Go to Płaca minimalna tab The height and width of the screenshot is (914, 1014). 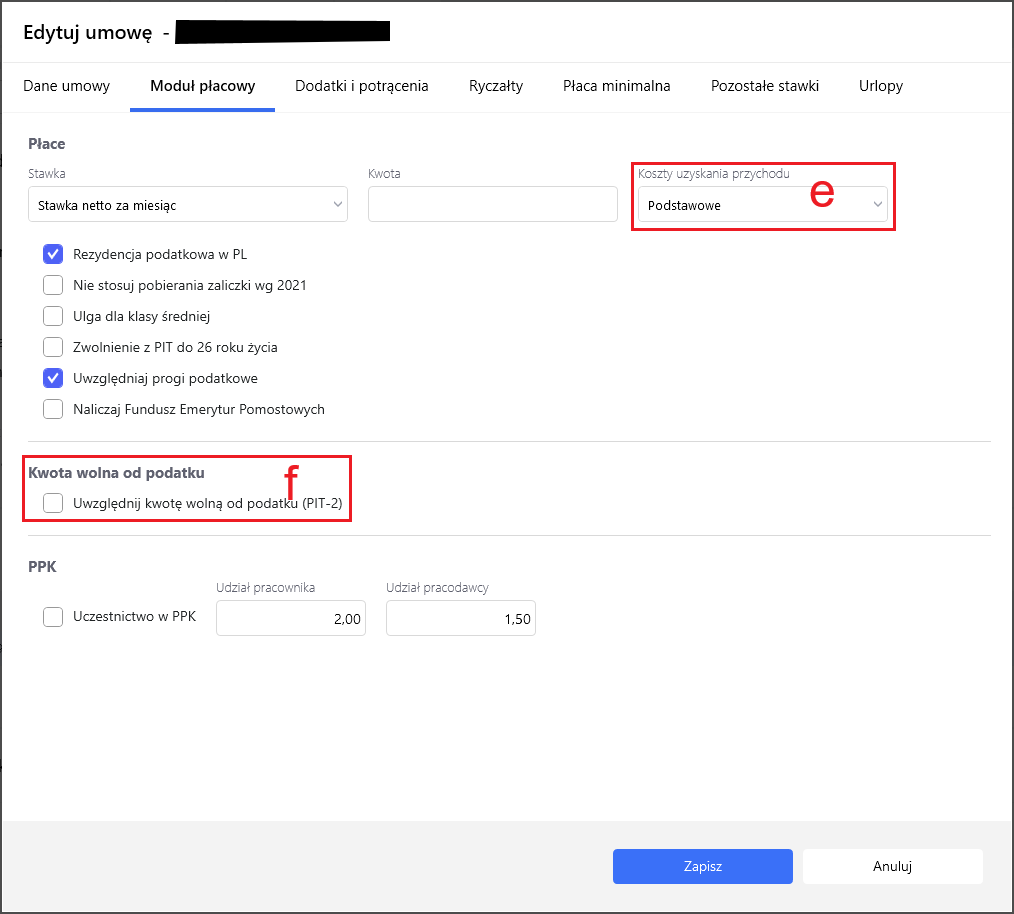tap(616, 86)
